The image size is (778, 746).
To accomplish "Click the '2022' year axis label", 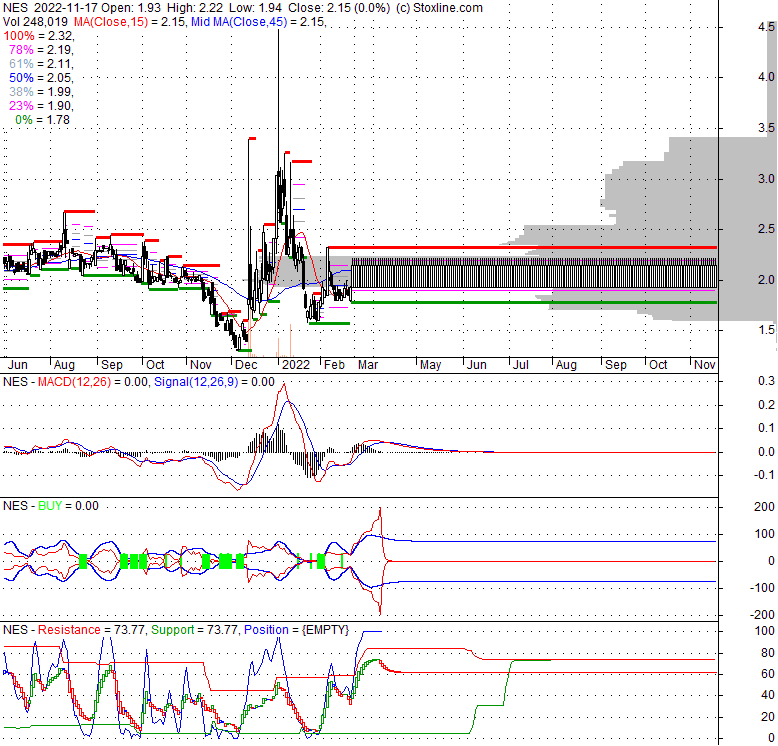I will (296, 365).
